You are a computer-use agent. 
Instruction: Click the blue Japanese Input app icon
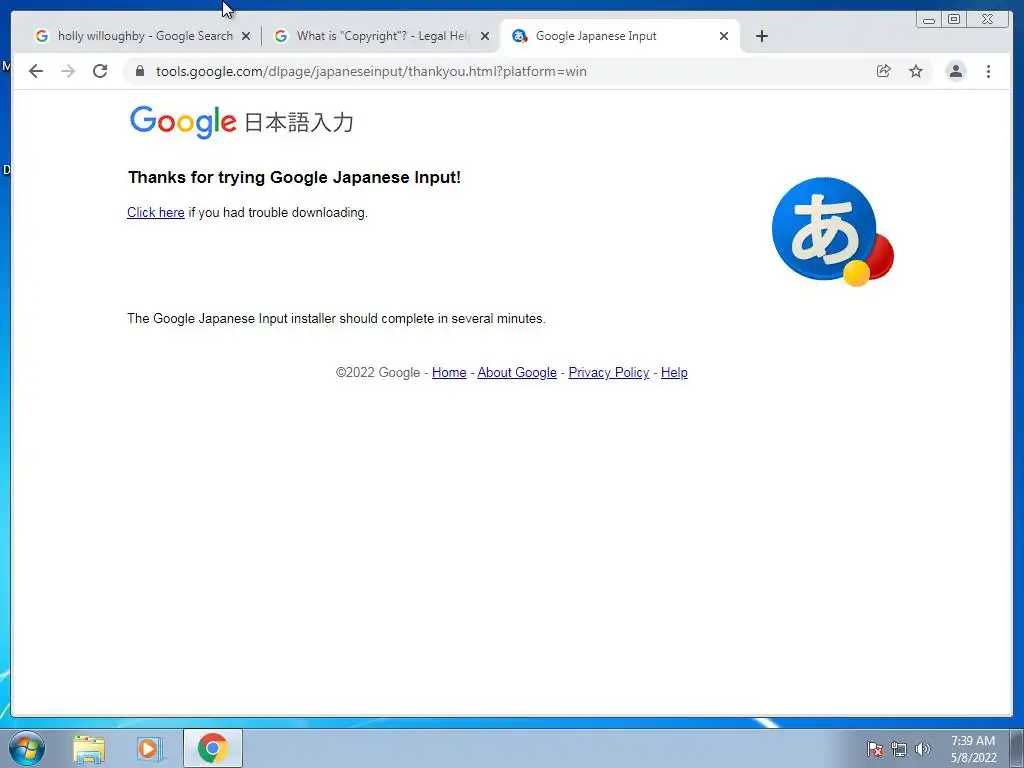[x=833, y=232]
